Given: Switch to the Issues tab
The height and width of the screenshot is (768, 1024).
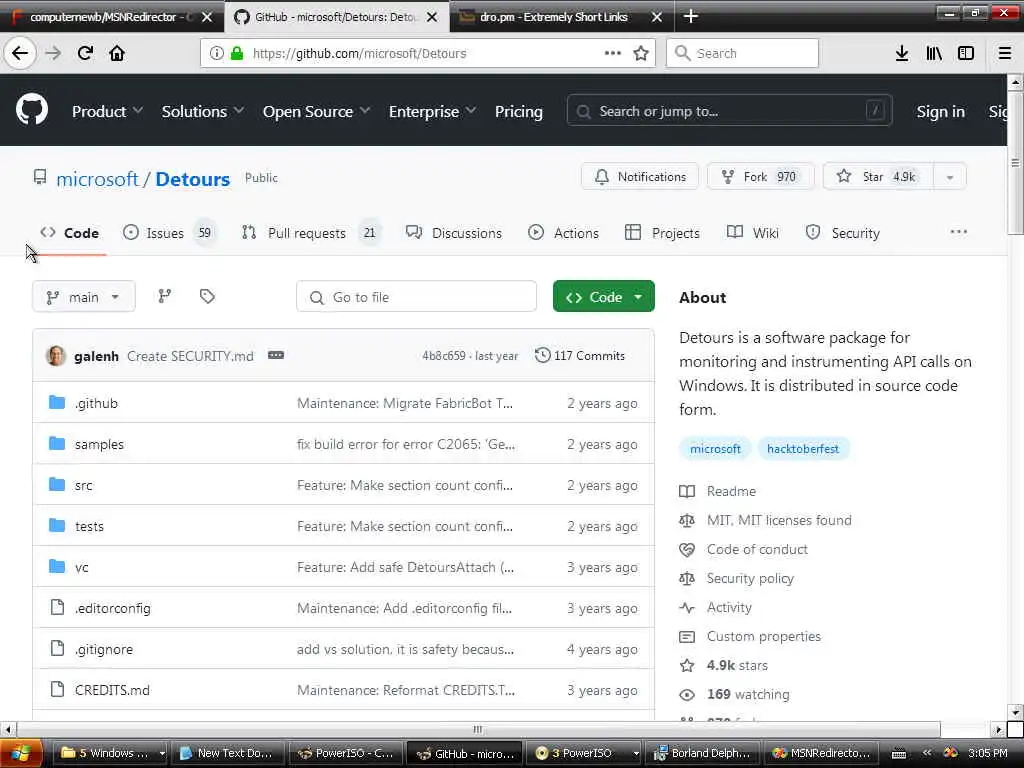Looking at the screenshot, I should tap(170, 232).
